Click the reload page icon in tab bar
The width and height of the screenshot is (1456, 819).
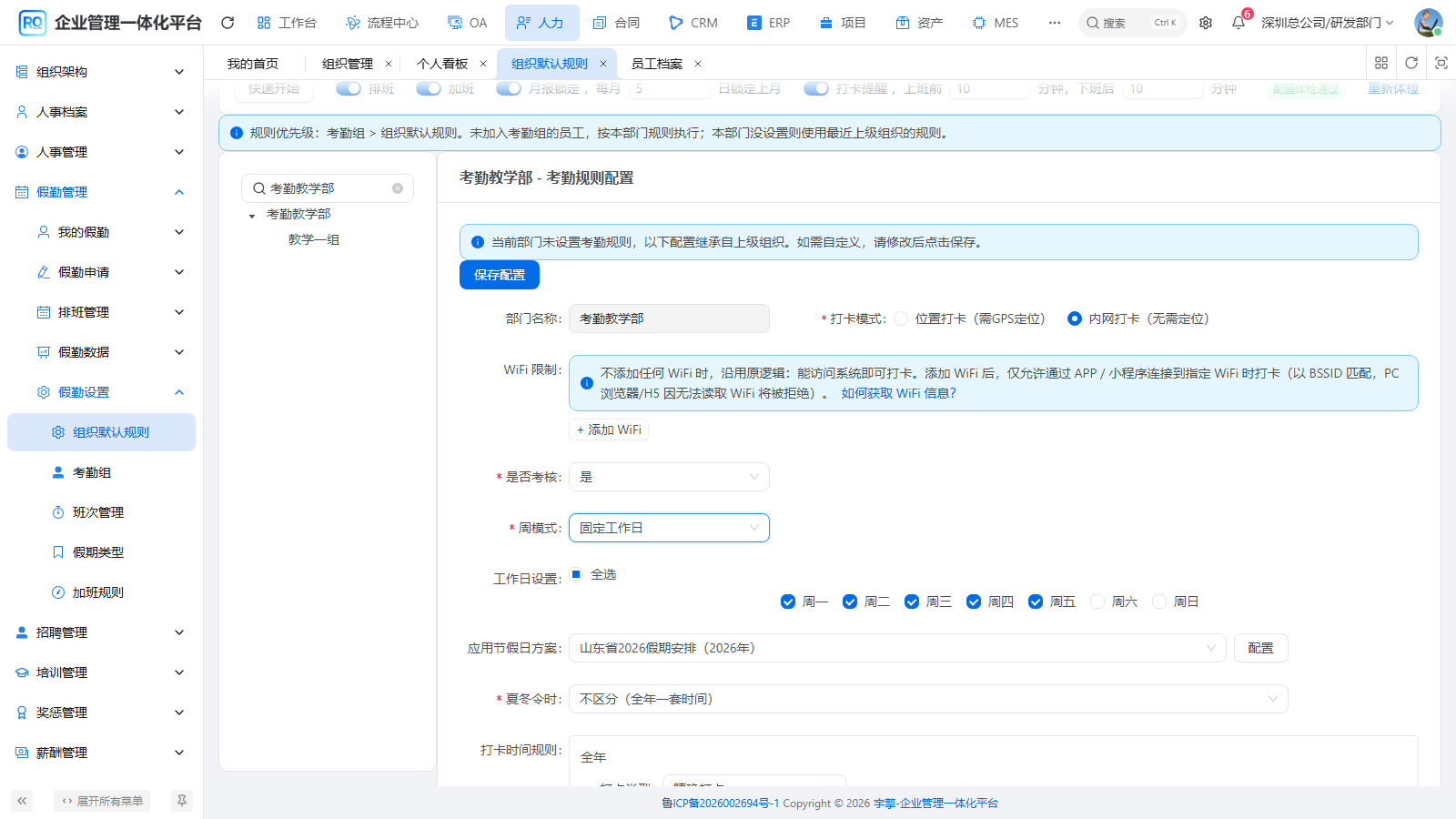pos(1411,63)
